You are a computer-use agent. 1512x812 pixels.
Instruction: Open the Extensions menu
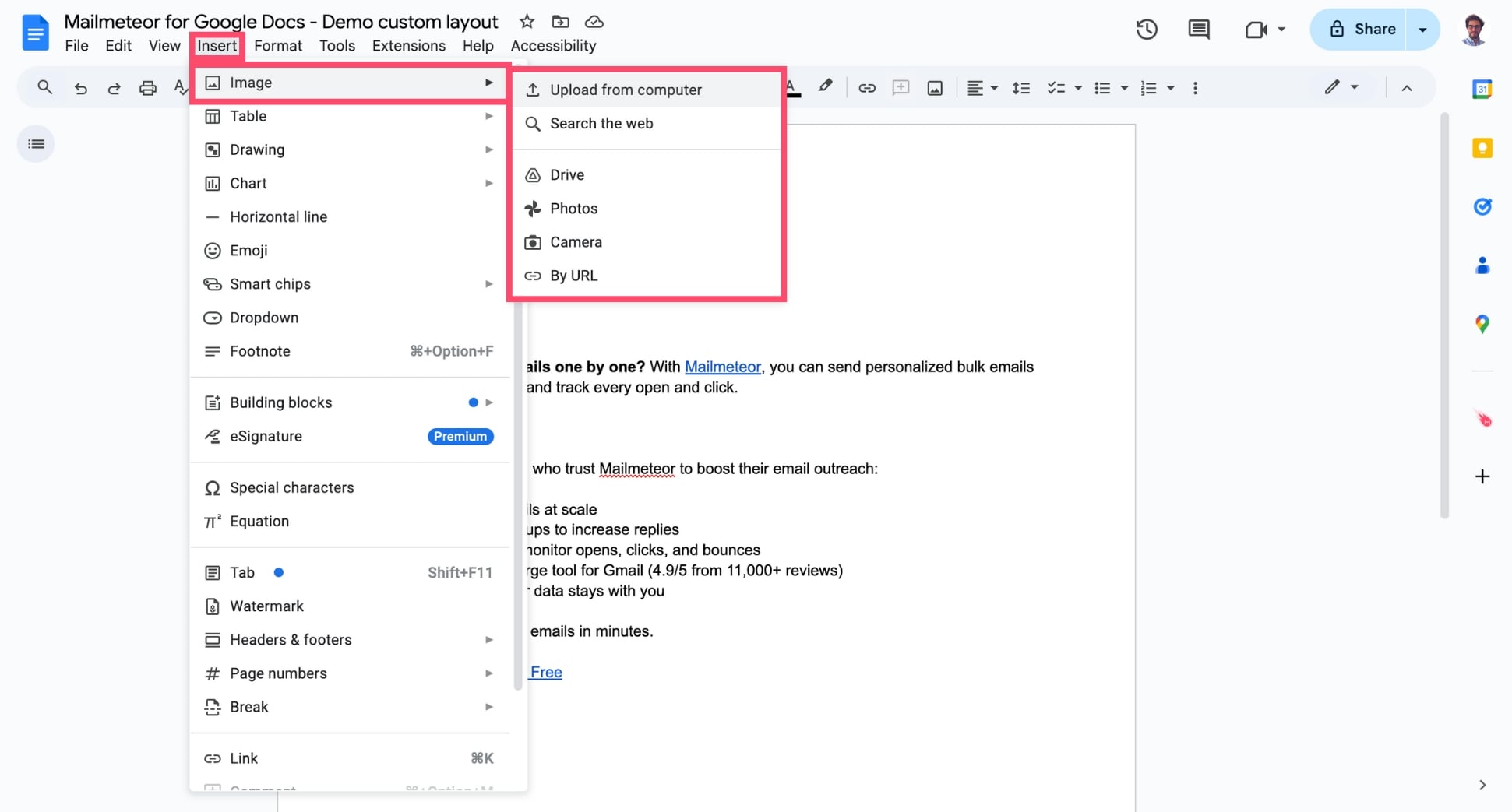[x=409, y=46]
